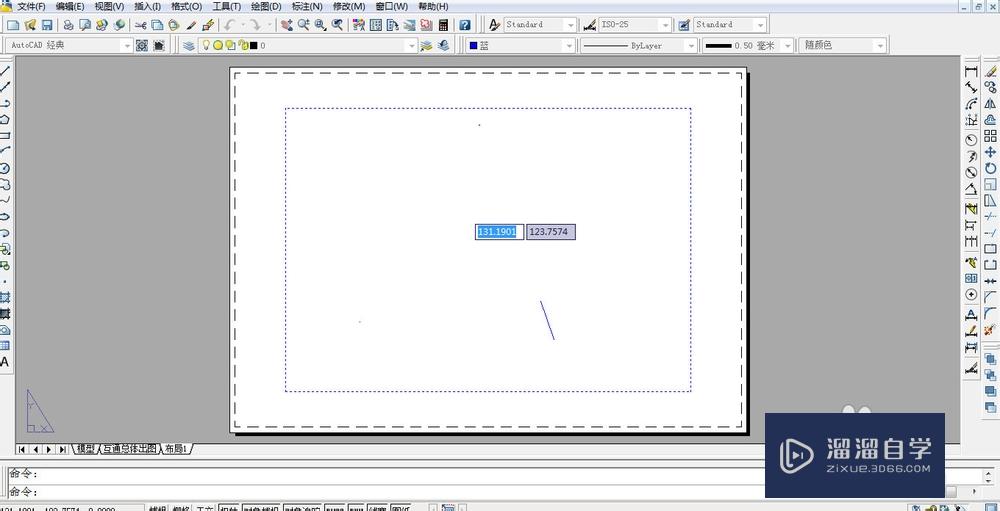Select the Ellipse drawing tool

4,217
